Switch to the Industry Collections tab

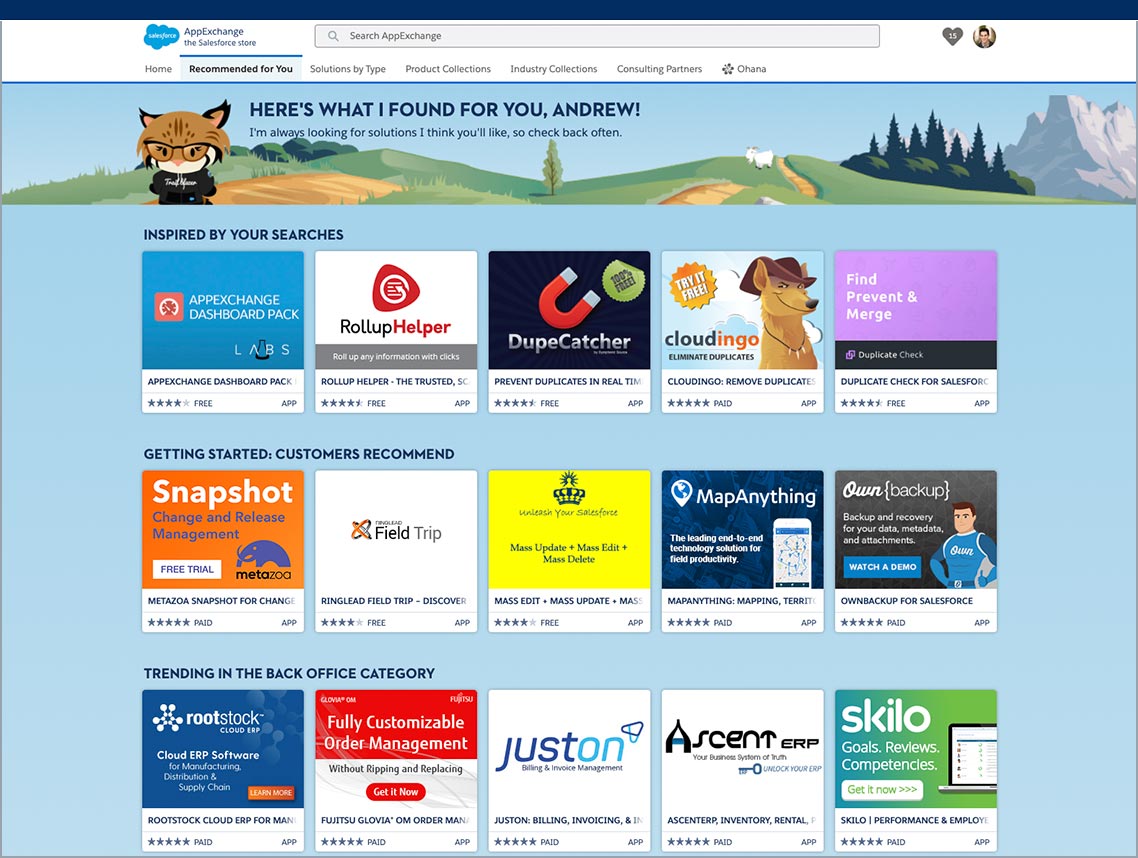(553, 69)
